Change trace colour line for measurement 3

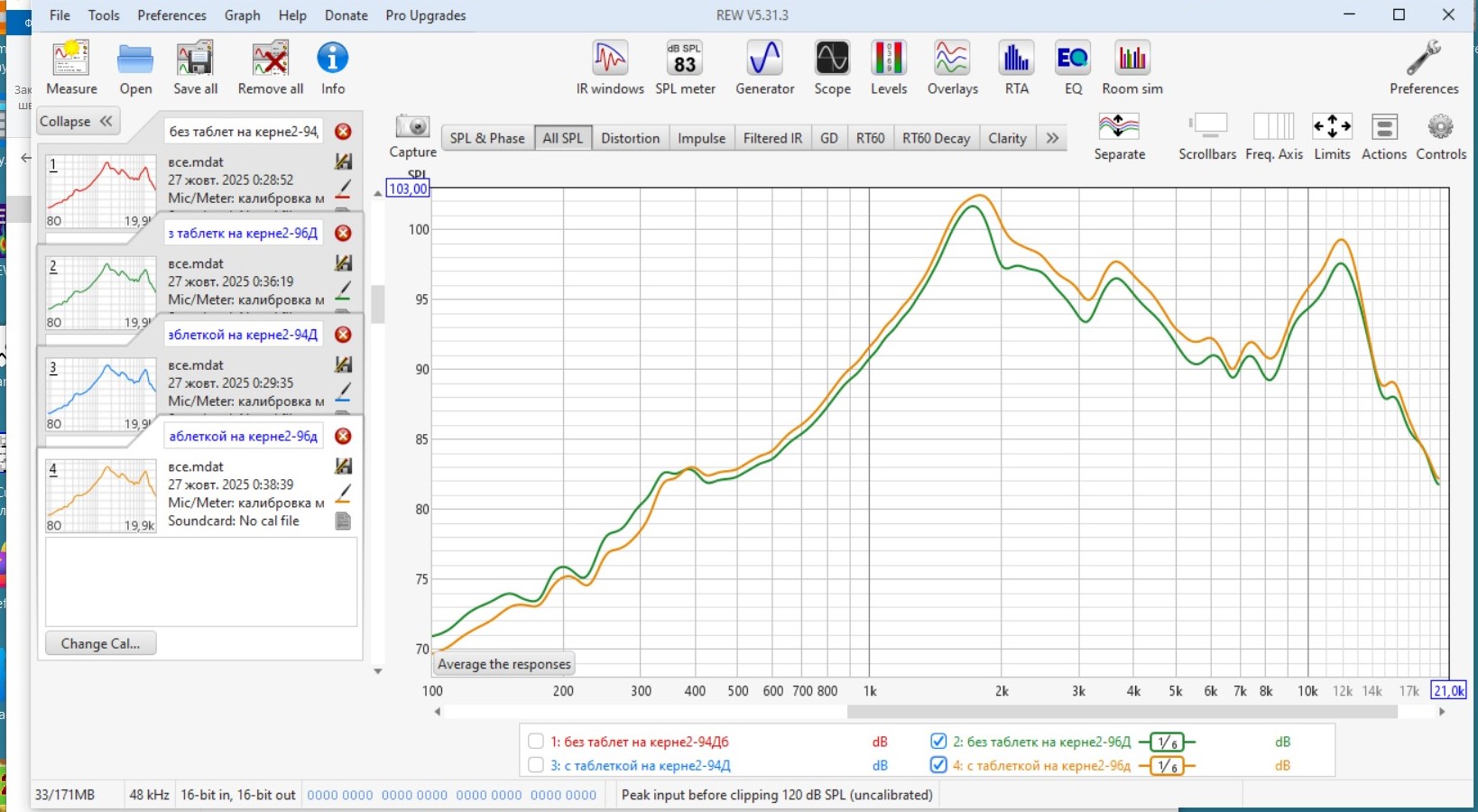tap(343, 392)
